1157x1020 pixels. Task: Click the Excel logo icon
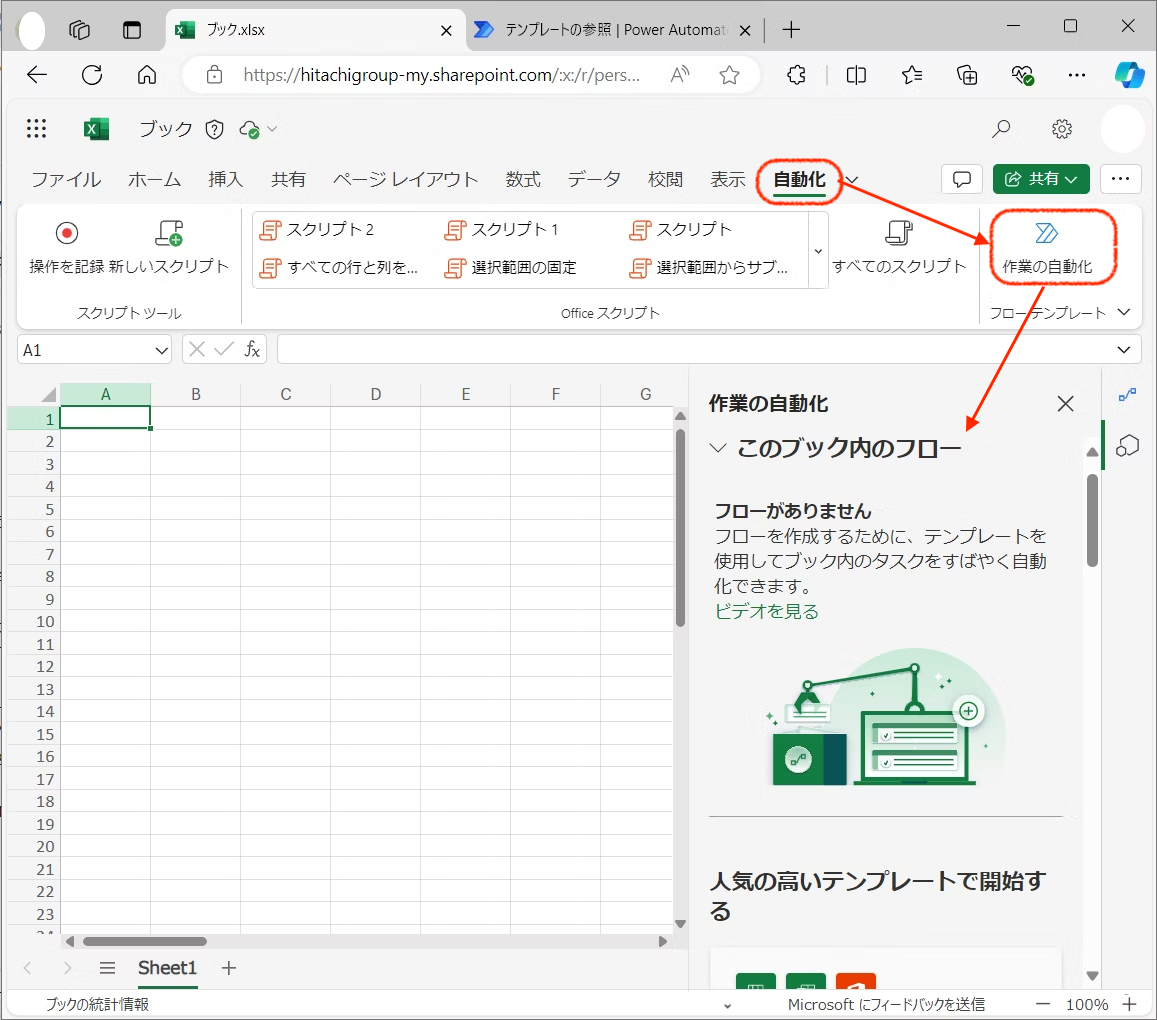click(96, 129)
